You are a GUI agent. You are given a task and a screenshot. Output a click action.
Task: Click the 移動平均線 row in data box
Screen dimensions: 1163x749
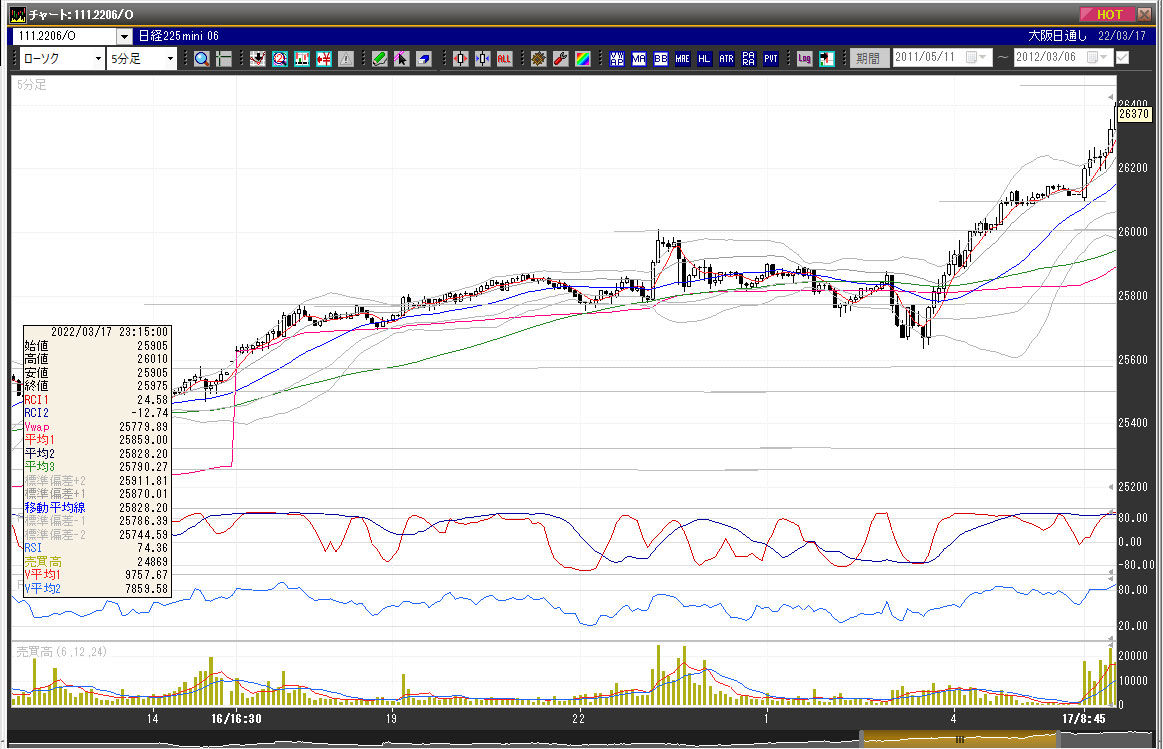point(96,508)
